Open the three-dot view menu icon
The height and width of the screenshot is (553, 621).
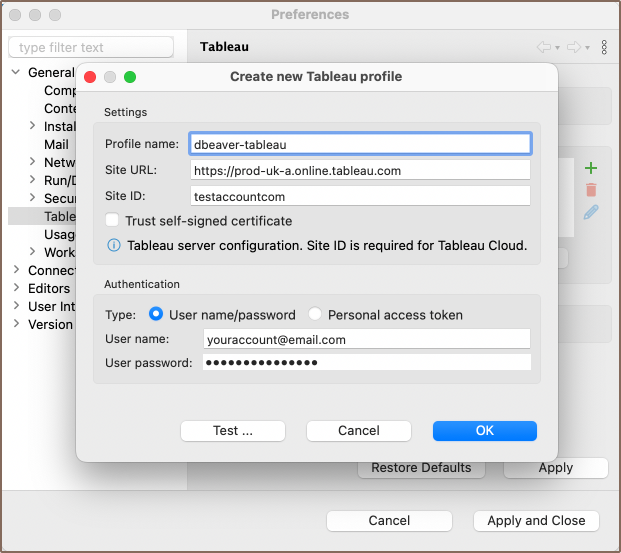tap(604, 47)
